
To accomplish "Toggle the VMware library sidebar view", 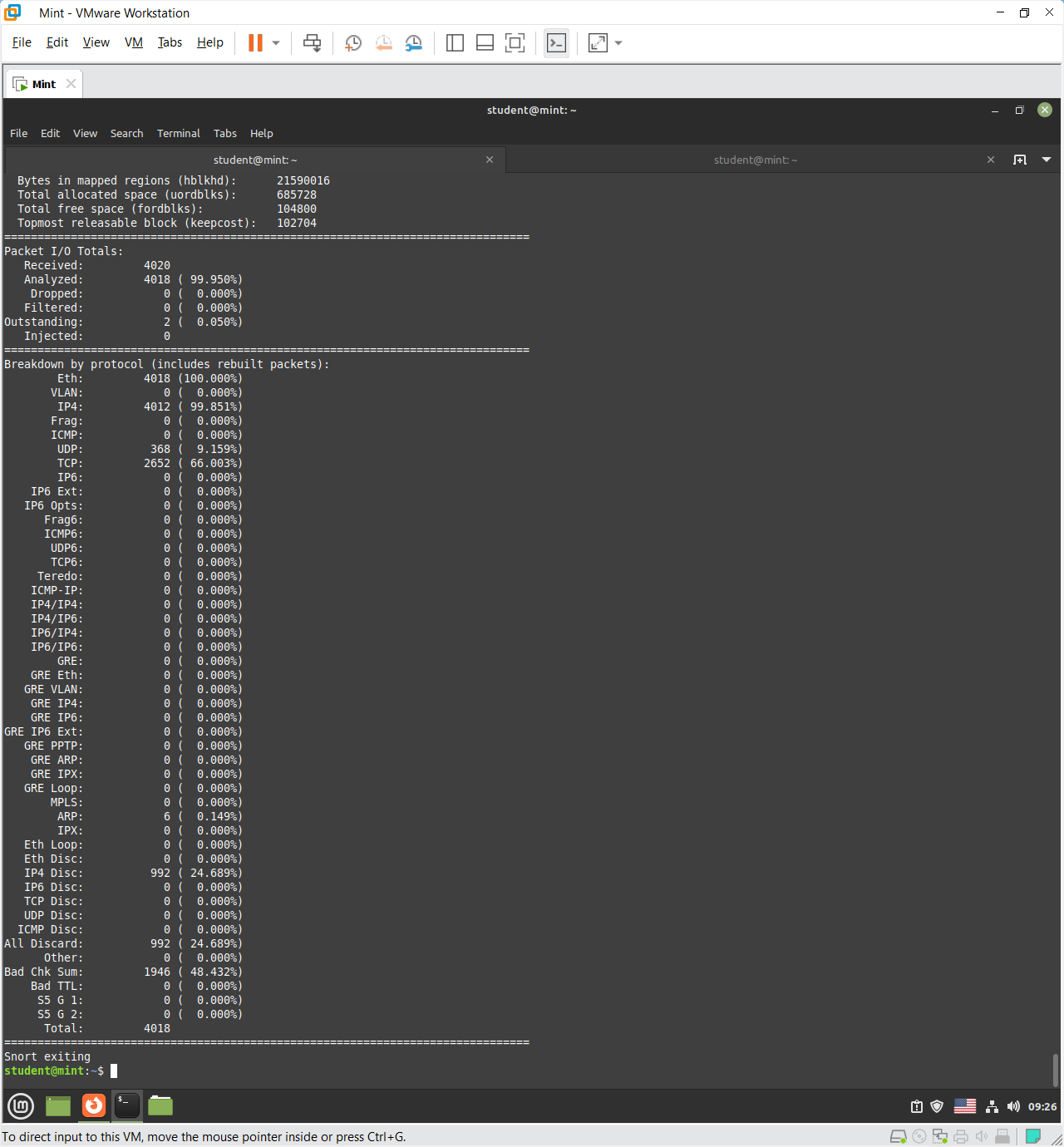I will (455, 43).
